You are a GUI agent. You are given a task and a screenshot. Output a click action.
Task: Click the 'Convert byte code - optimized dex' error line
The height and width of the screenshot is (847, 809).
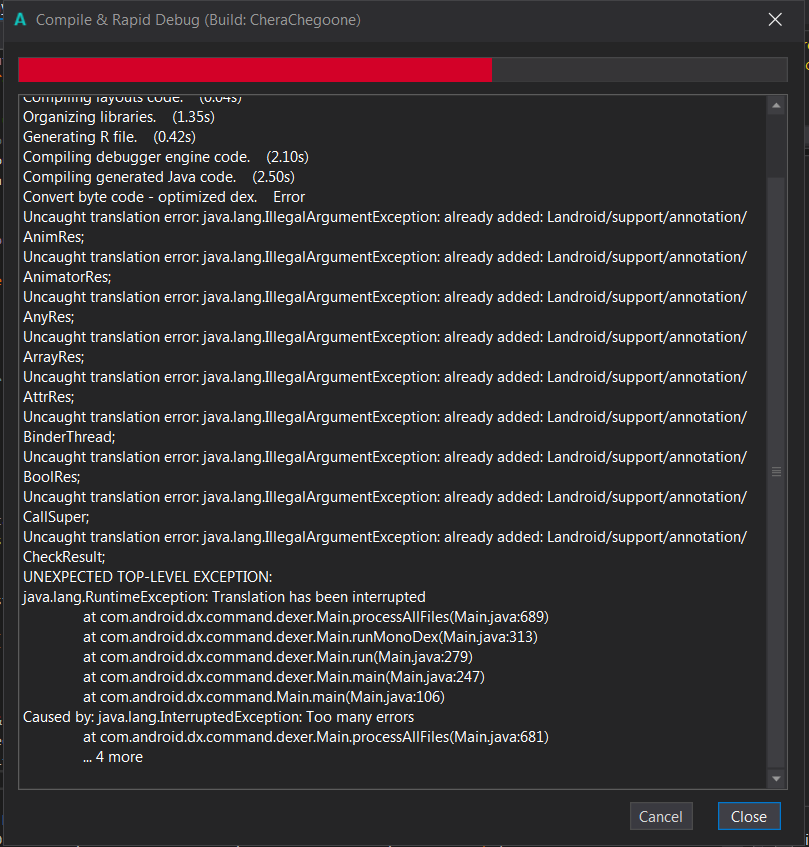coord(163,197)
